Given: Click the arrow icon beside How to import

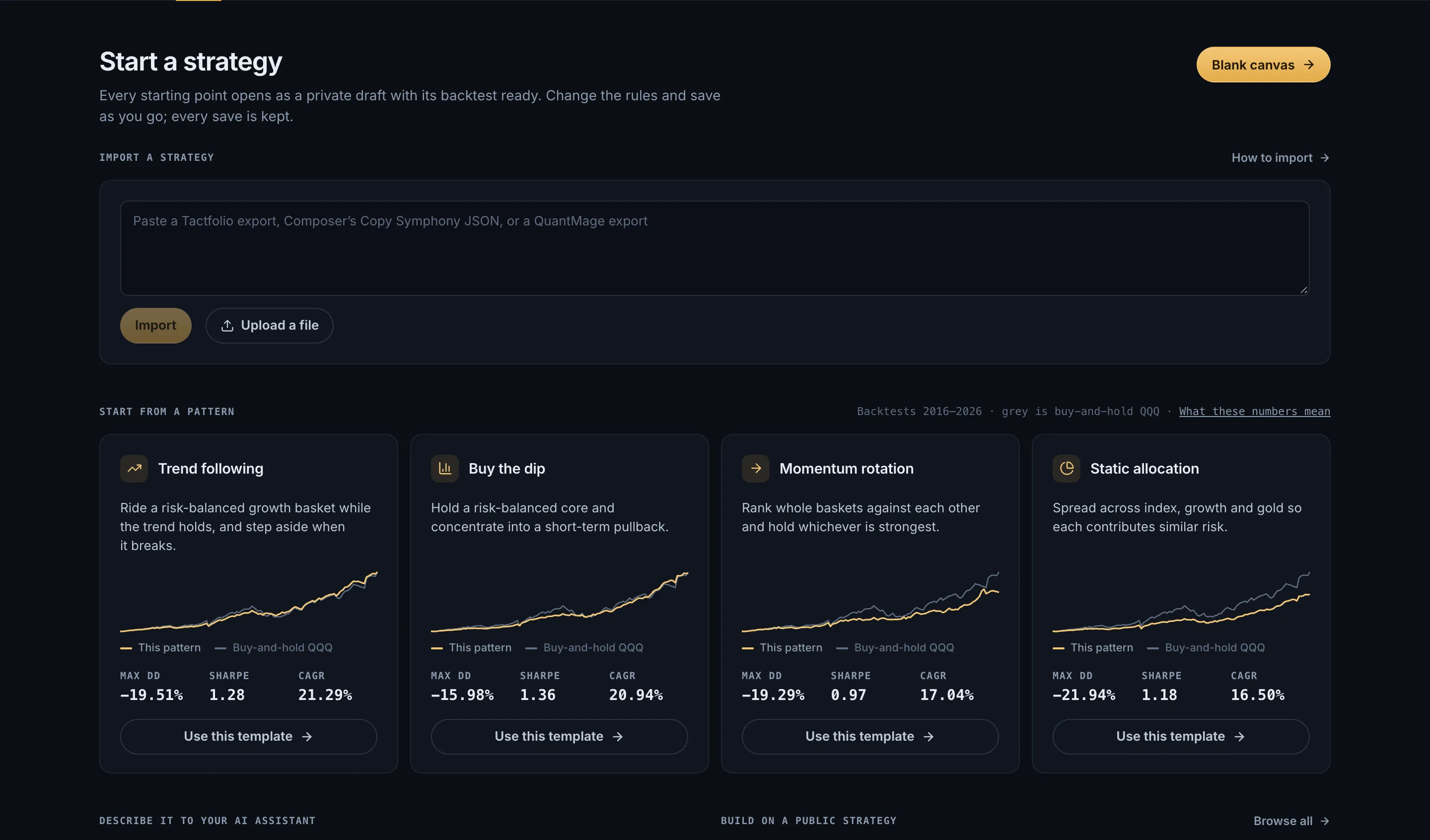Looking at the screenshot, I should tap(1324, 158).
